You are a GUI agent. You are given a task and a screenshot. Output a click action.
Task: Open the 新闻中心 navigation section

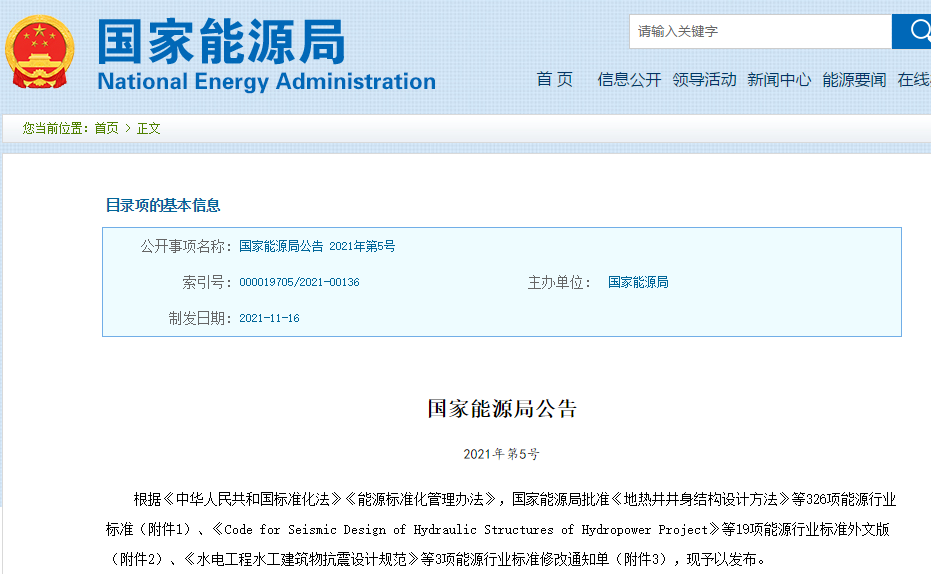click(779, 80)
